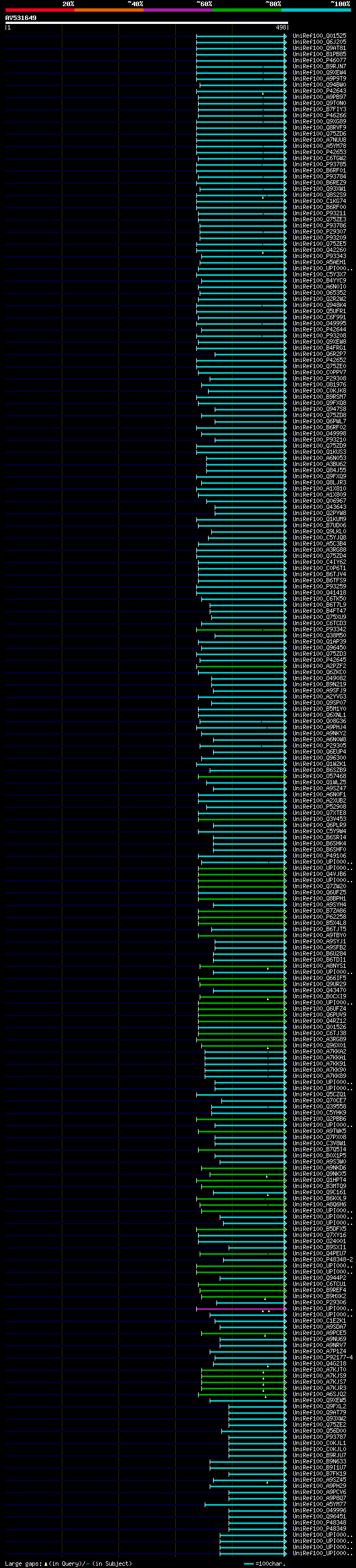Choose the UniRef100_A8NYS1 entry
356x1568 pixels.
(x=319, y=966)
